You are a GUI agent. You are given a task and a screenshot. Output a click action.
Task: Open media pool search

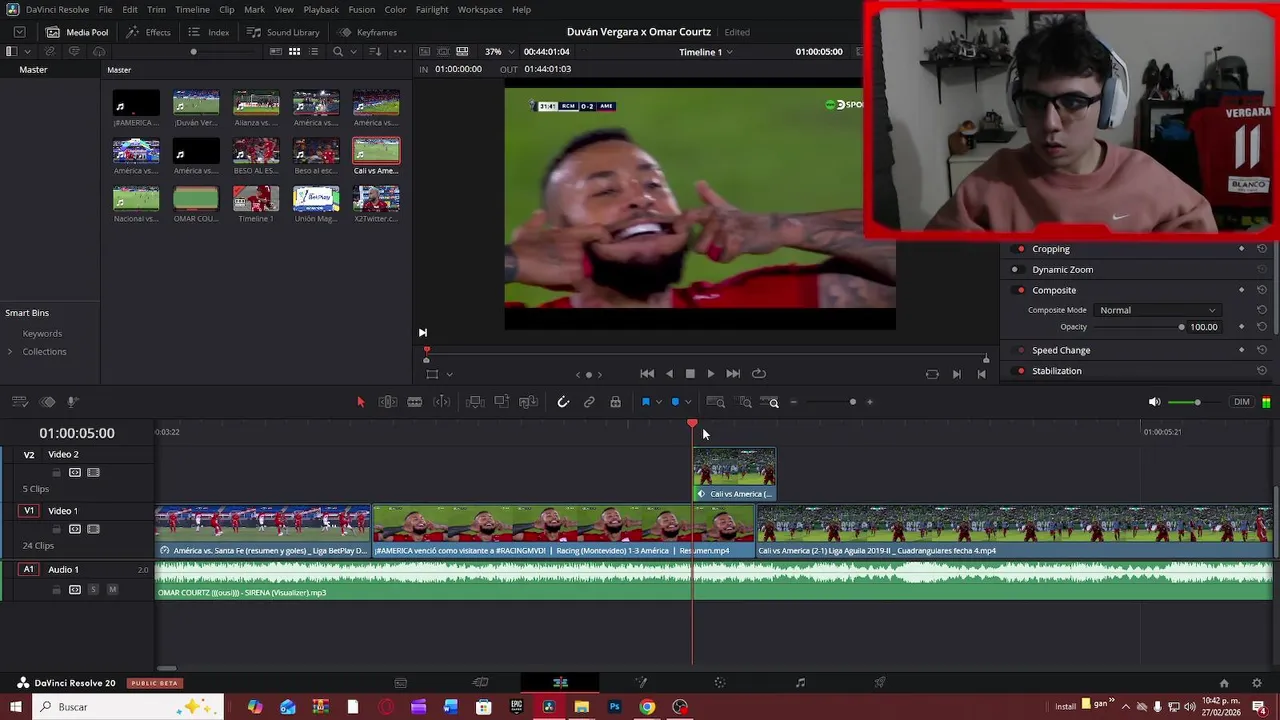pos(338,51)
